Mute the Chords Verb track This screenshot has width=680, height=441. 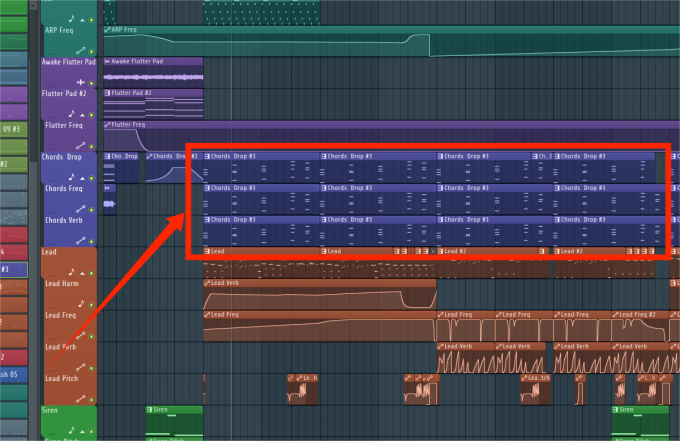92,242
